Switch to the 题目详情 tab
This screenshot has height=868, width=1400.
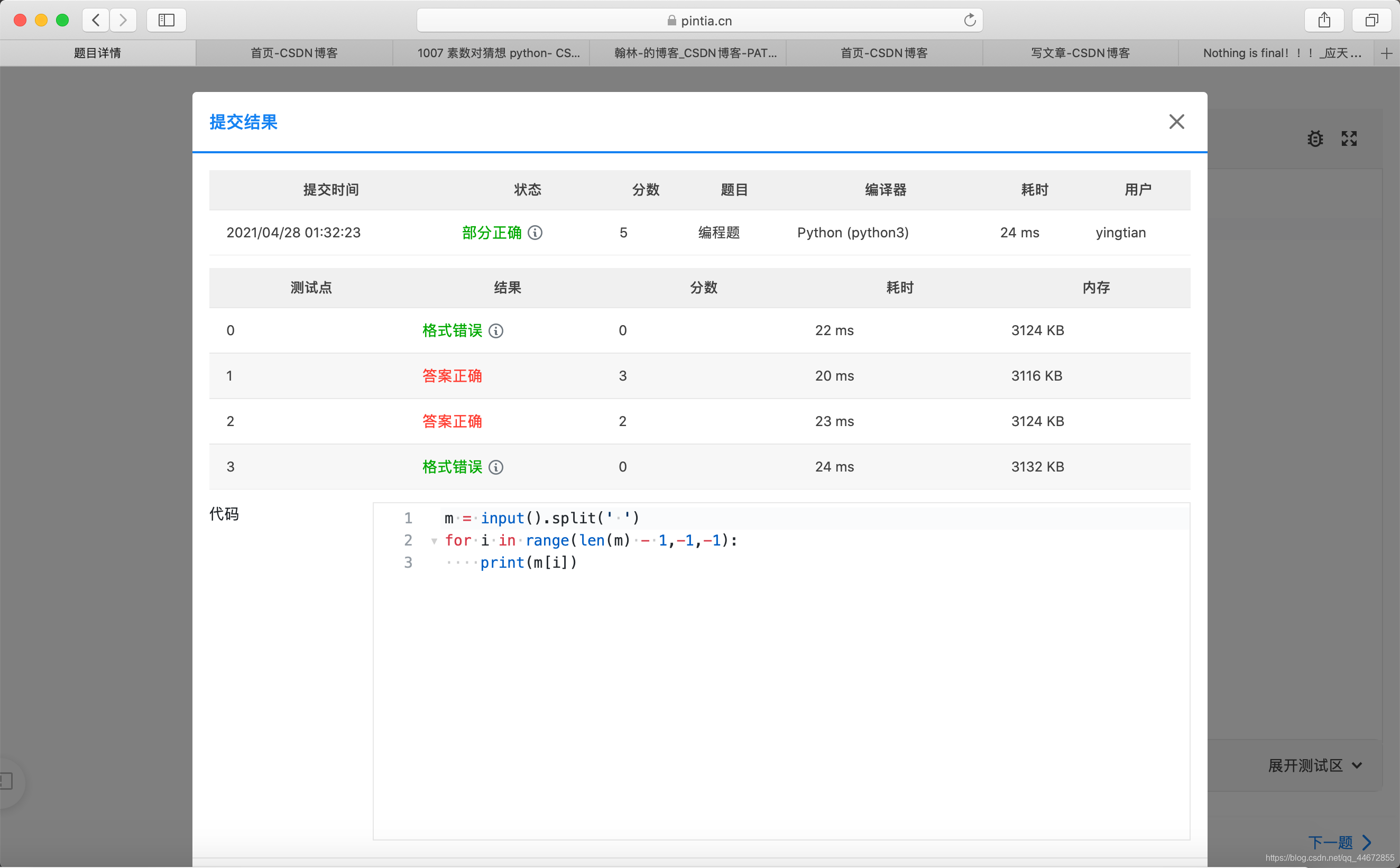[x=98, y=53]
